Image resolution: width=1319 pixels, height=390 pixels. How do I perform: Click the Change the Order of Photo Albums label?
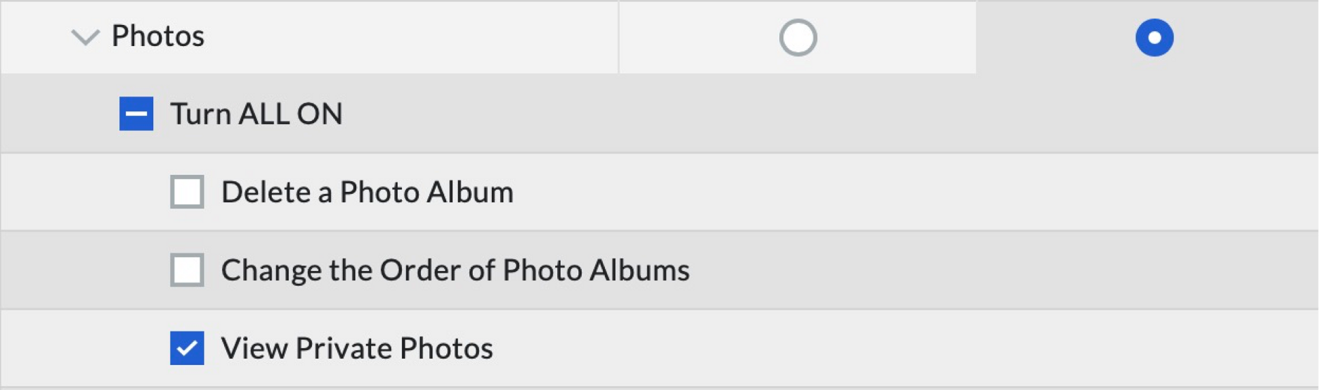coord(455,270)
